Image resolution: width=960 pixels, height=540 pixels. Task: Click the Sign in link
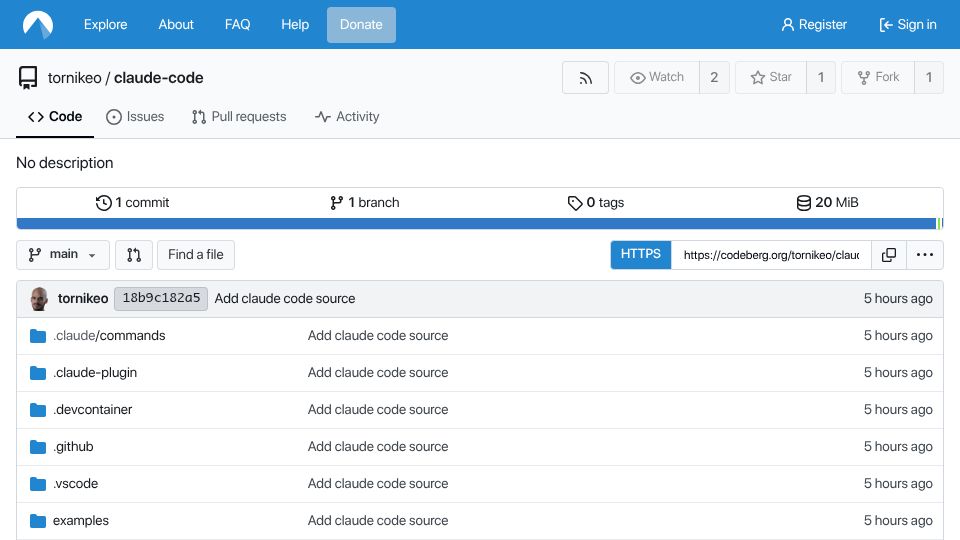point(908,24)
